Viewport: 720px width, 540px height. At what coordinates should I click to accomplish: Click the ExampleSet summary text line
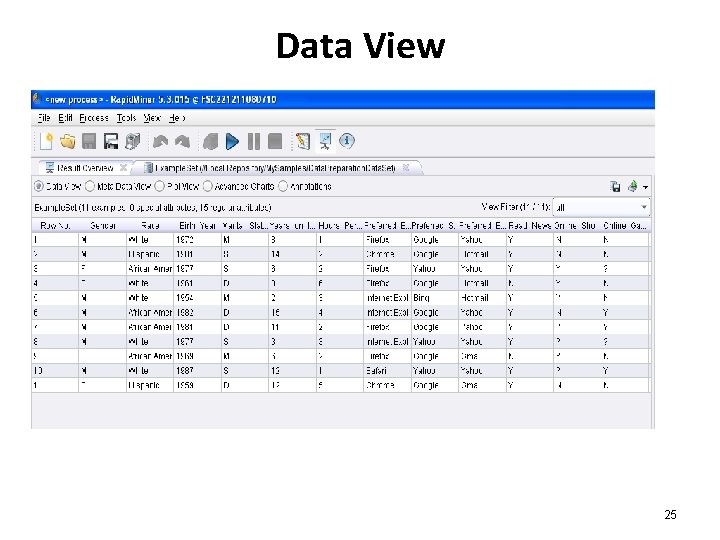pyautogui.click(x=153, y=208)
